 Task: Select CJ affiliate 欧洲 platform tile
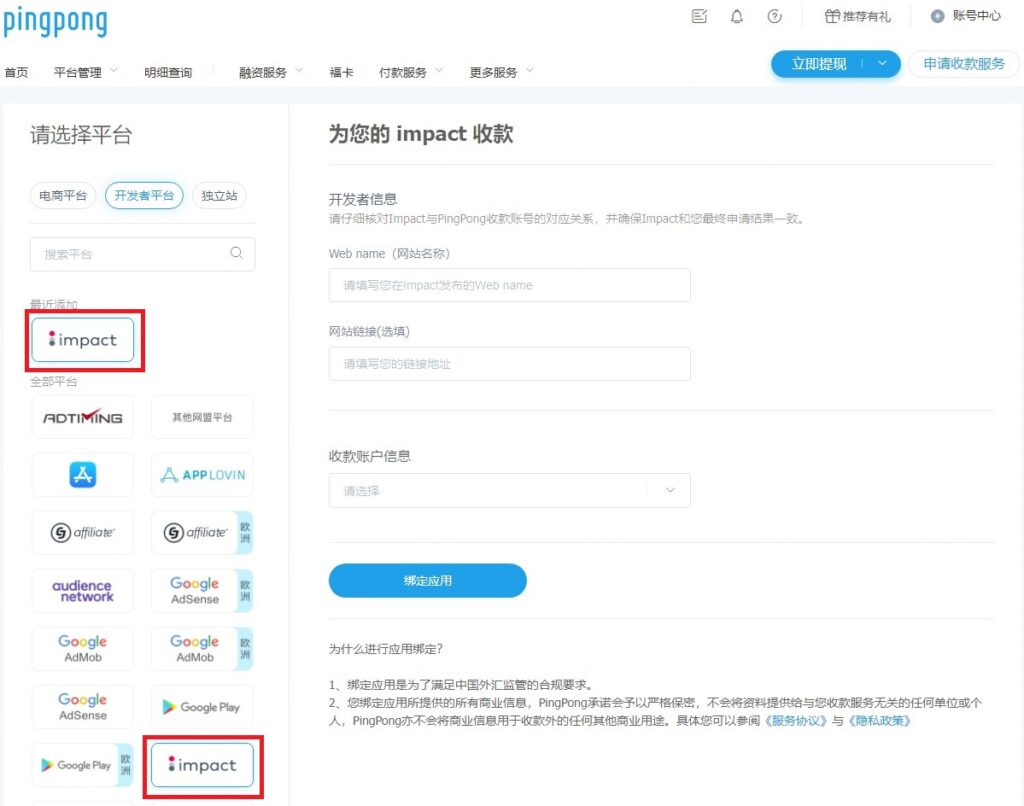[202, 532]
